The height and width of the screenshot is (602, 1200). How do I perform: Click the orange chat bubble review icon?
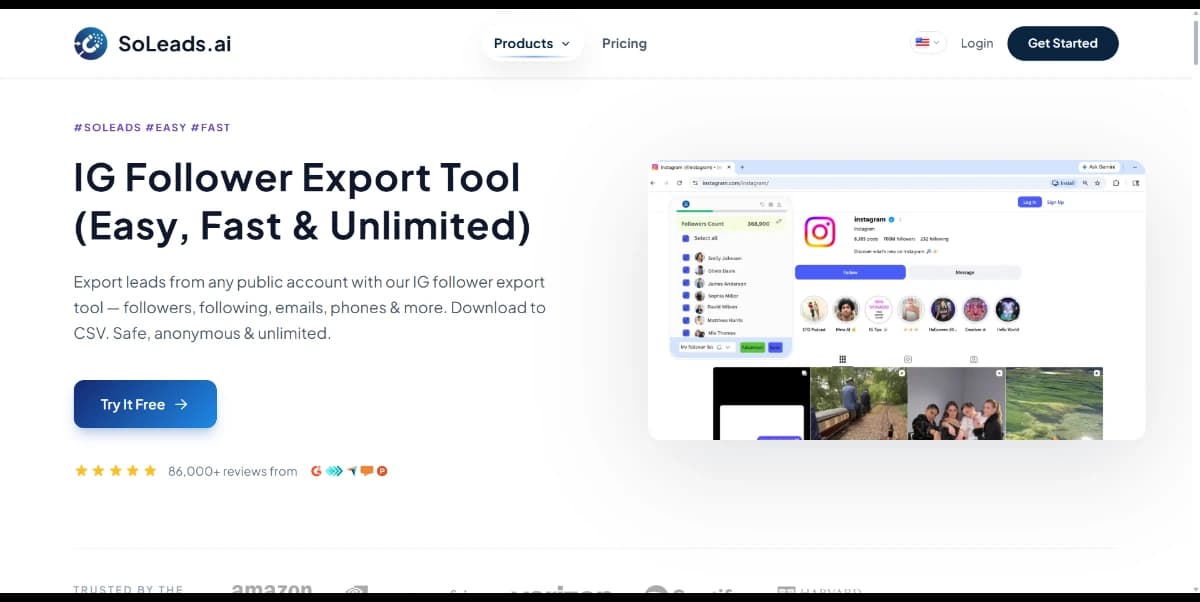[367, 471]
